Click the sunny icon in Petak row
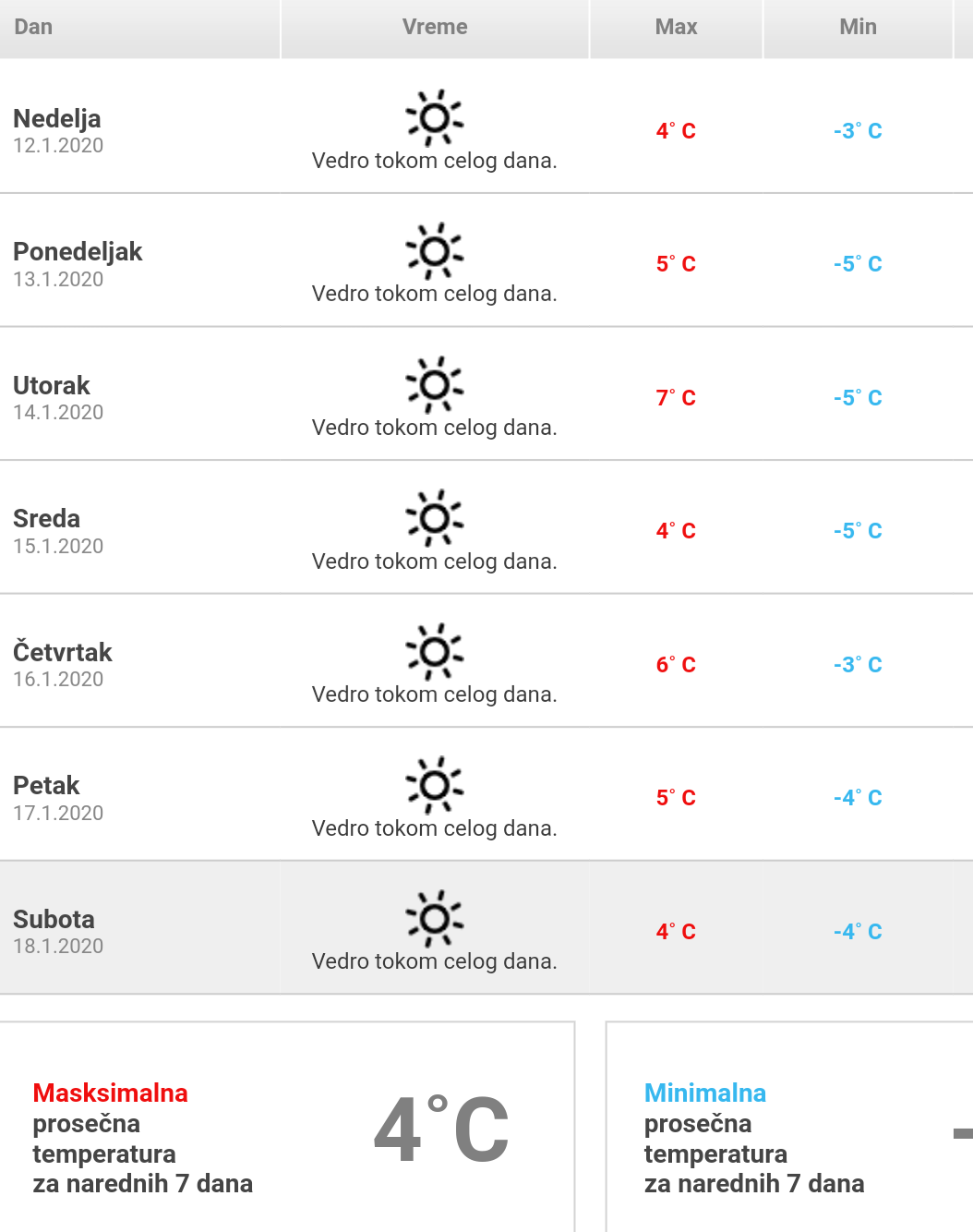This screenshot has width=973, height=1232. coord(435,785)
